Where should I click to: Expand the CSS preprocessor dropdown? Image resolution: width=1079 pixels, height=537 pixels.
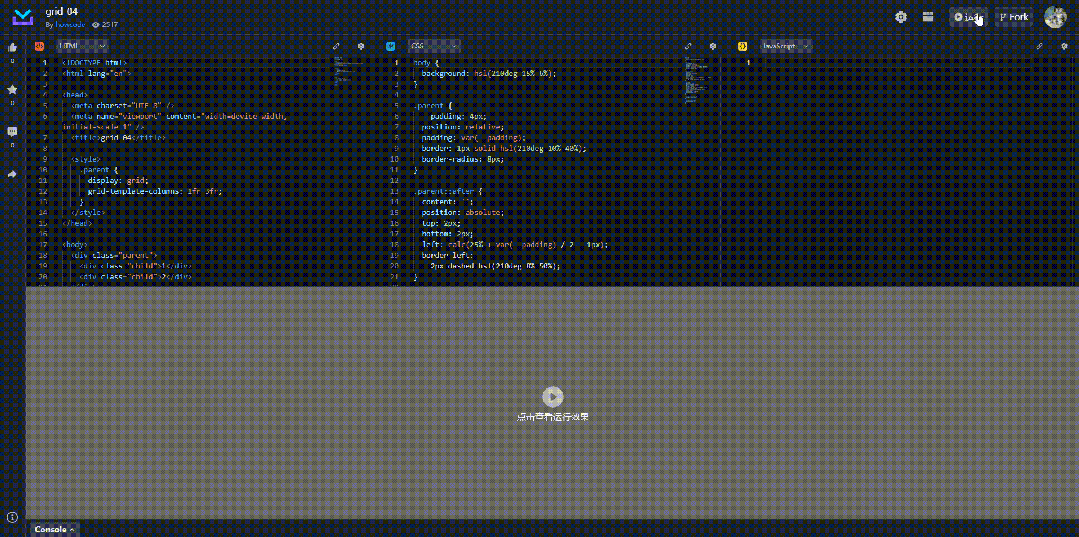click(434, 46)
